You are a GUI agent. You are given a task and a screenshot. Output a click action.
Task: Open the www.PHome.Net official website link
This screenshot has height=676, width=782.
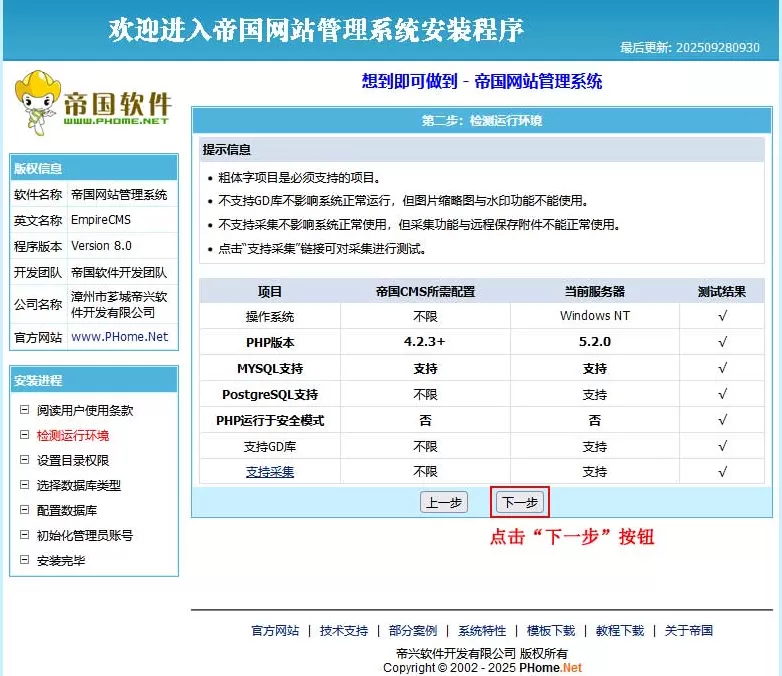click(x=120, y=337)
